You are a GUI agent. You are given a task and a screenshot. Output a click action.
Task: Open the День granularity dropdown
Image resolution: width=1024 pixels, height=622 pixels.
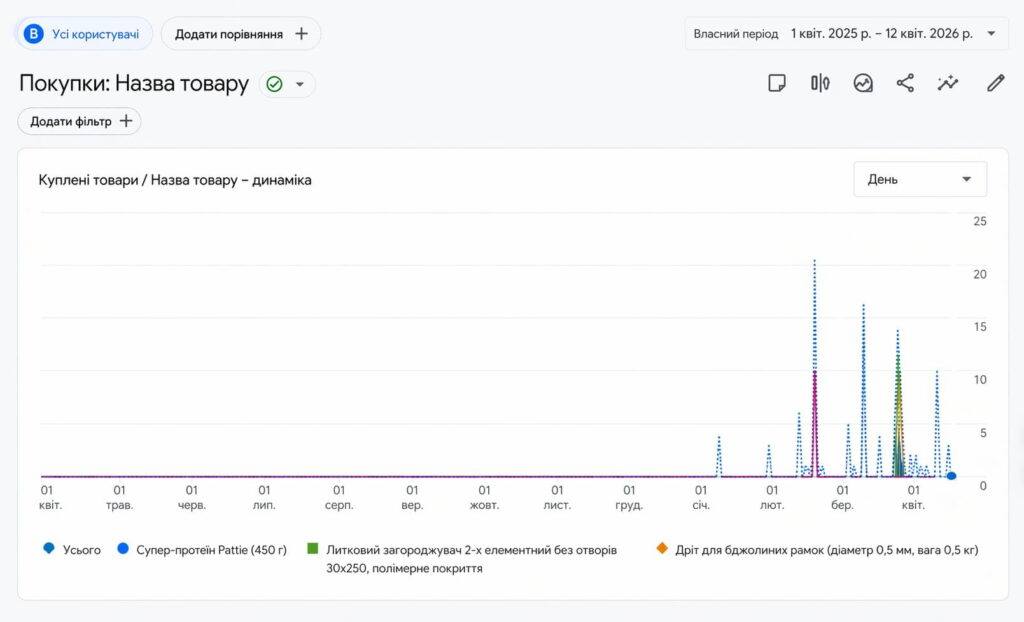coord(919,179)
